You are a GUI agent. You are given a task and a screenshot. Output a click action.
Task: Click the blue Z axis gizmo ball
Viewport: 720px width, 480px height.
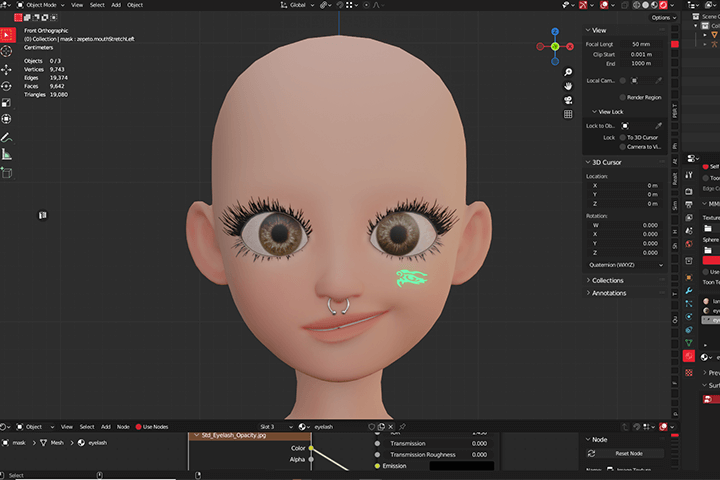pyautogui.click(x=555, y=32)
